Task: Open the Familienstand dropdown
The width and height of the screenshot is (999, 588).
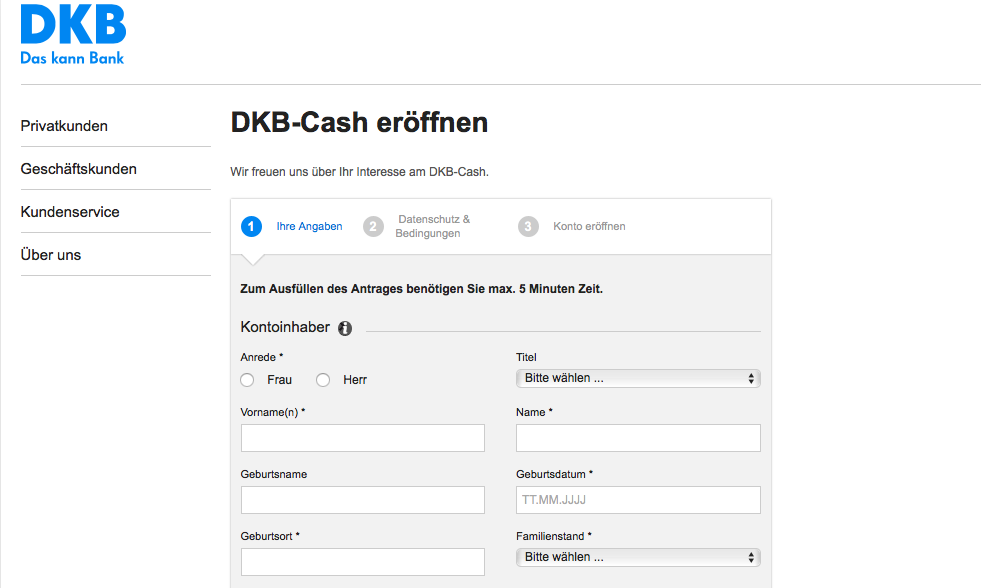Action: click(x=638, y=557)
